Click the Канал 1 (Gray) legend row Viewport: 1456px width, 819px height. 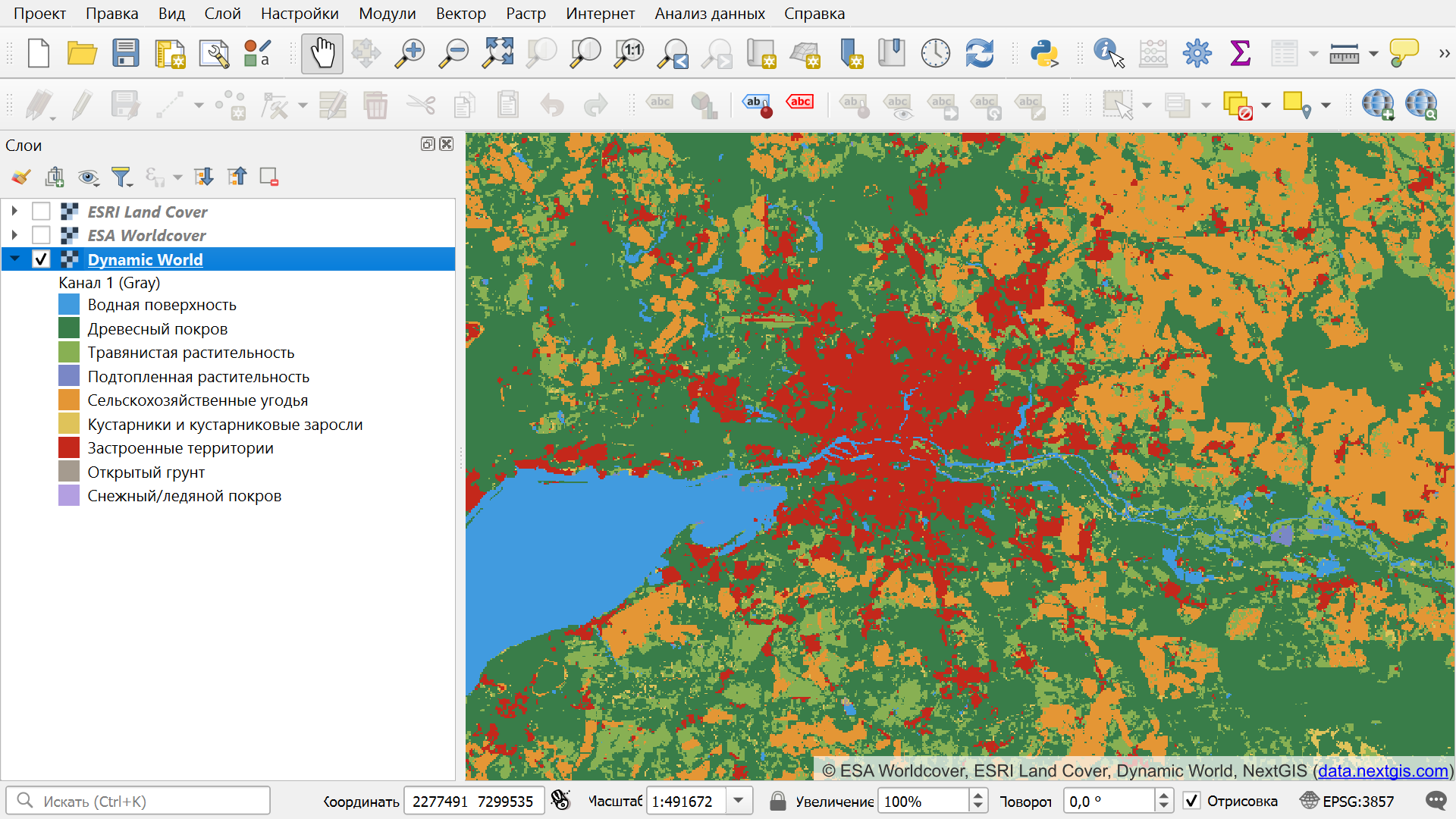pyautogui.click(x=109, y=282)
